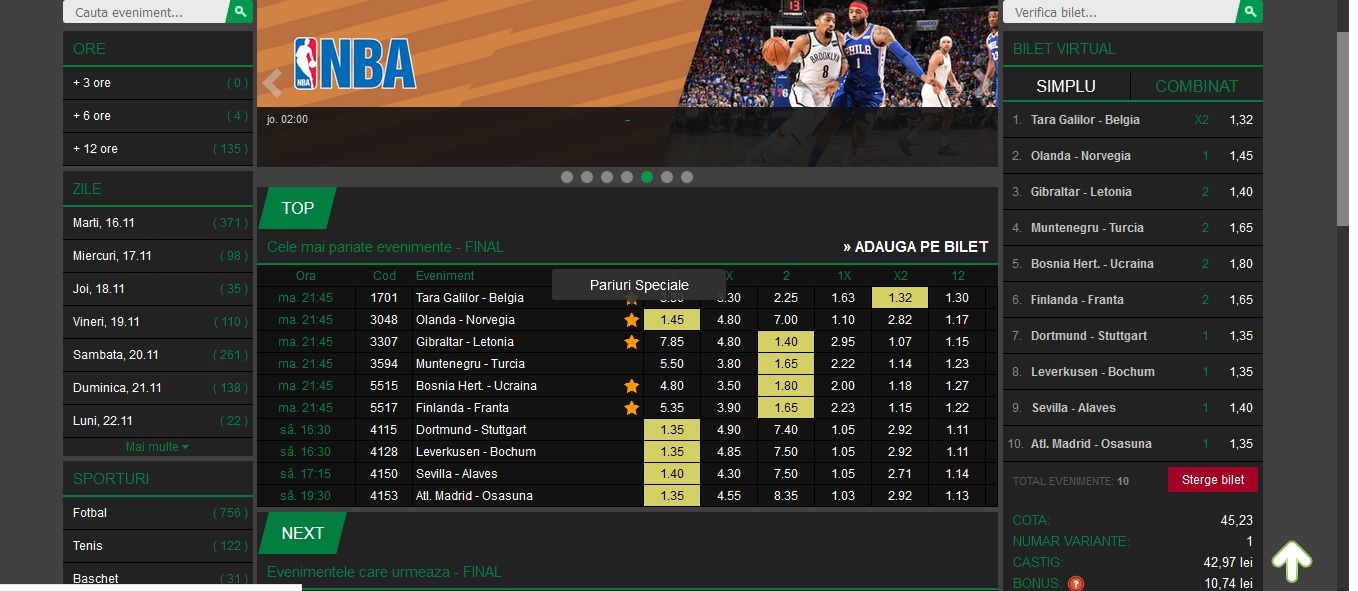Viewport: 1358px width, 591px height.
Task: Go to the next banner slide arrow
Action: [x=984, y=83]
